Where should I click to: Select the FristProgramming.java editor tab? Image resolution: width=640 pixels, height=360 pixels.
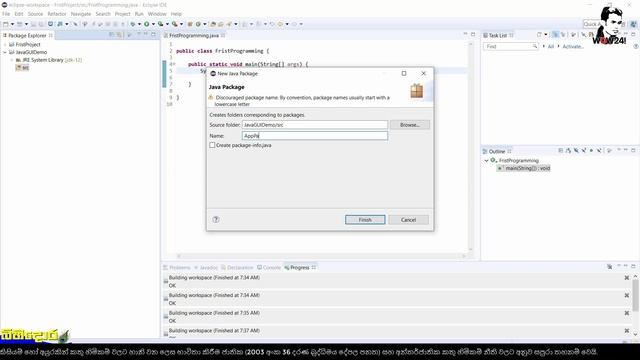click(194, 36)
